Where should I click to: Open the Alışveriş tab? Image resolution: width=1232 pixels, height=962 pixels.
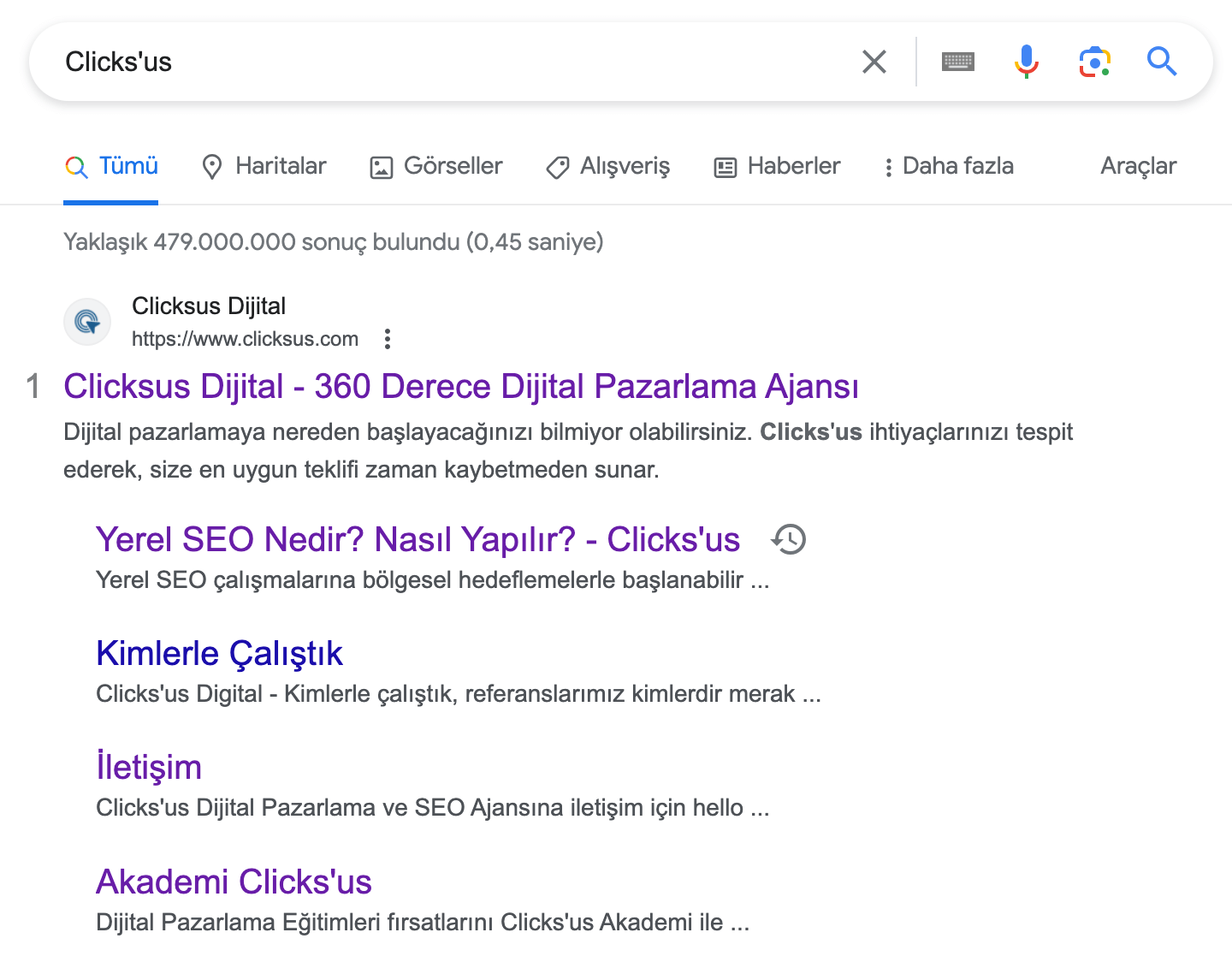[608, 166]
